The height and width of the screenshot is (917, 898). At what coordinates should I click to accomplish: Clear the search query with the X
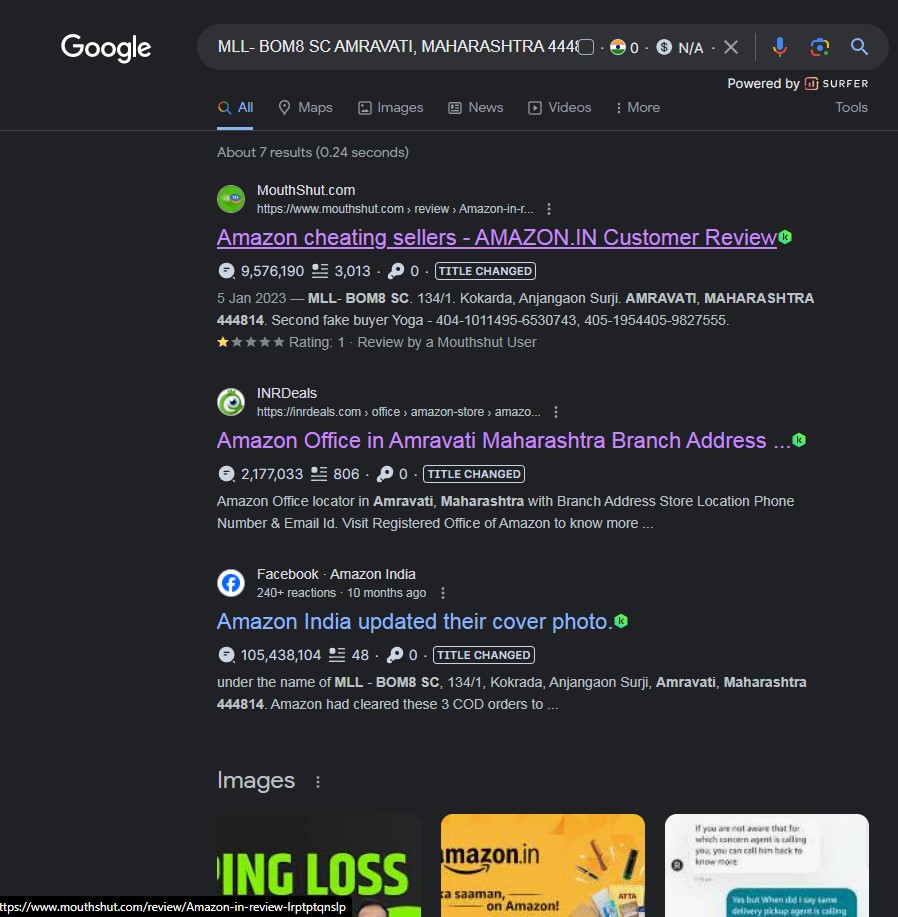coord(731,47)
